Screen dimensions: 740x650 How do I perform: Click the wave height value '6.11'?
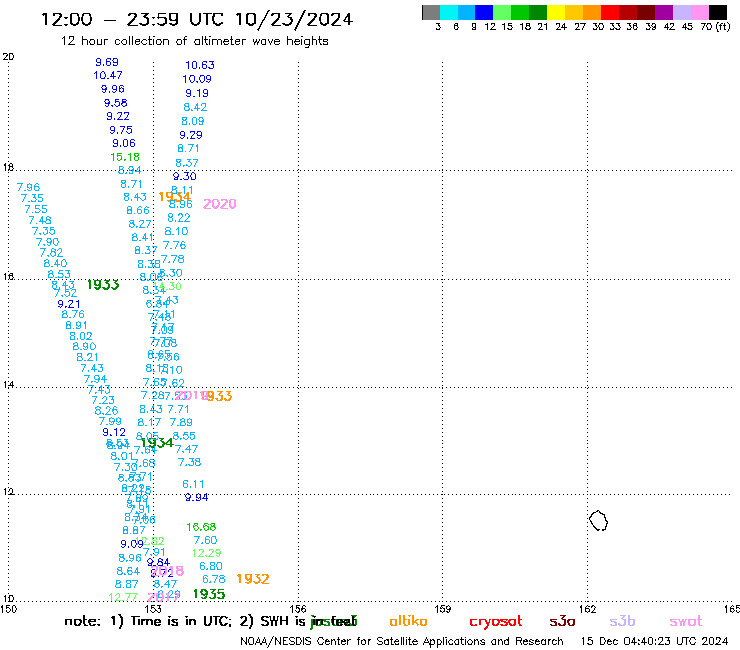[193, 484]
